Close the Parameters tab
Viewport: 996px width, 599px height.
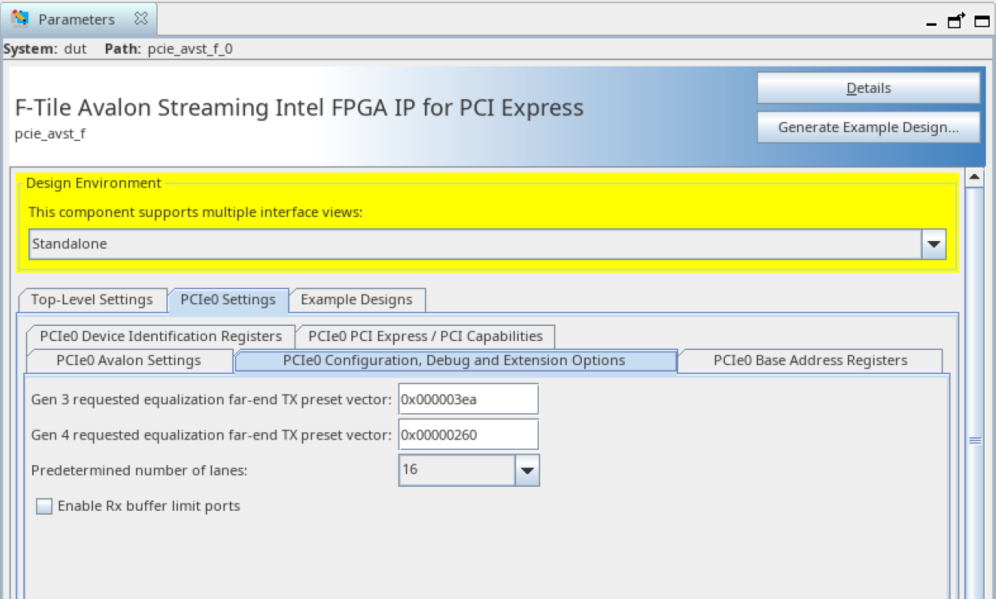tap(141, 19)
